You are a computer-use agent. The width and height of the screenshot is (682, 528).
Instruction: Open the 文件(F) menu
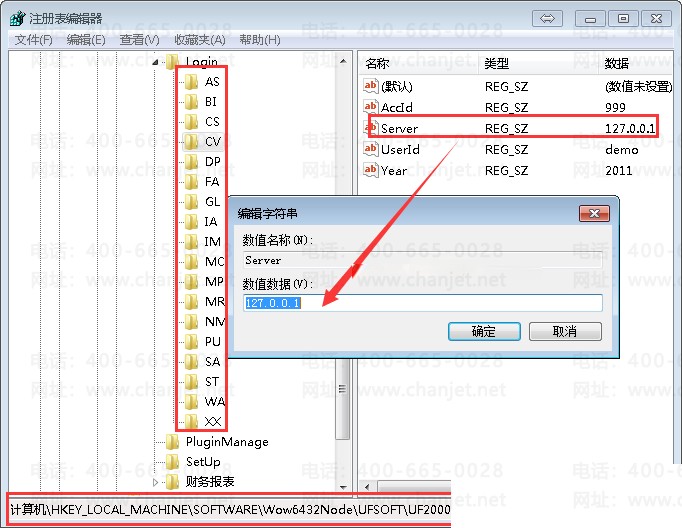coord(33,40)
